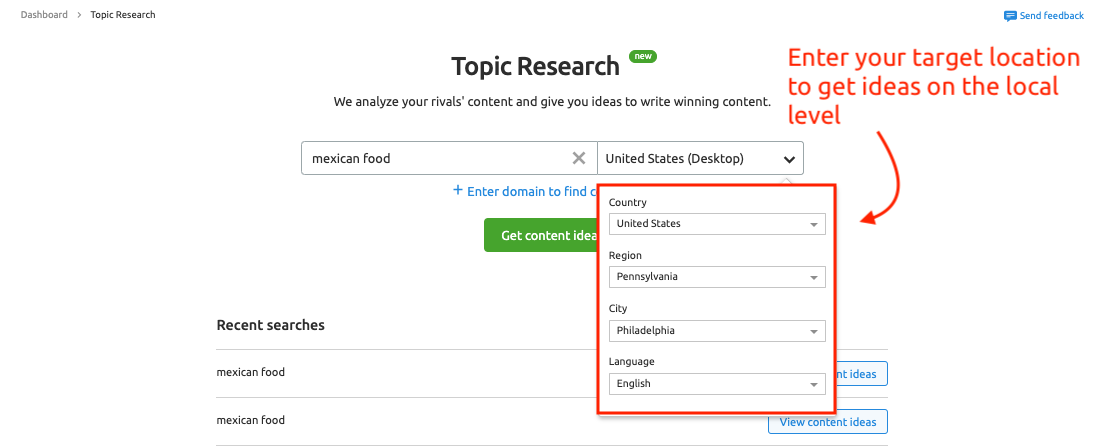Click the breadcrumb separator arrow

(x=80, y=15)
